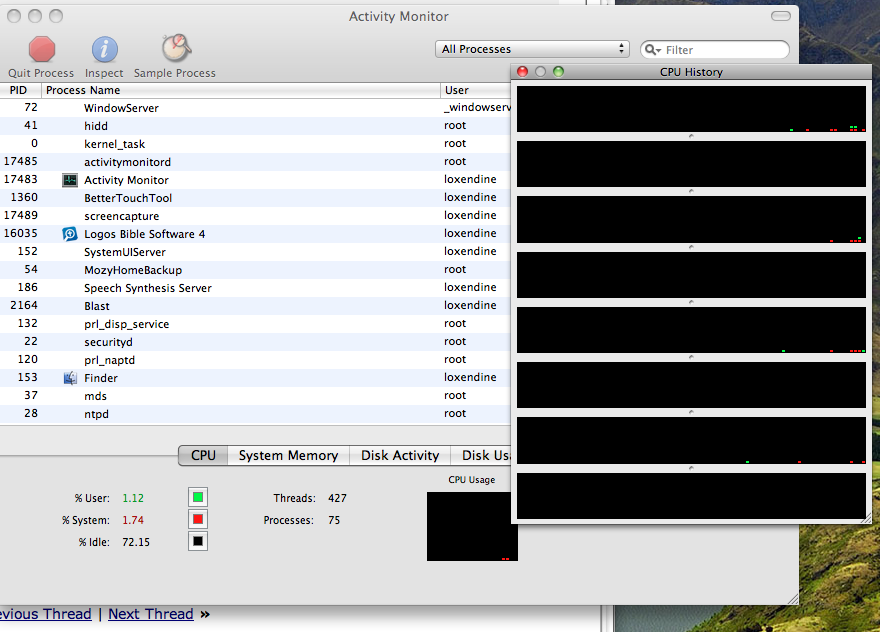880x632 pixels.
Task: Select the BetterTouchTool process row
Action: click(x=255, y=198)
